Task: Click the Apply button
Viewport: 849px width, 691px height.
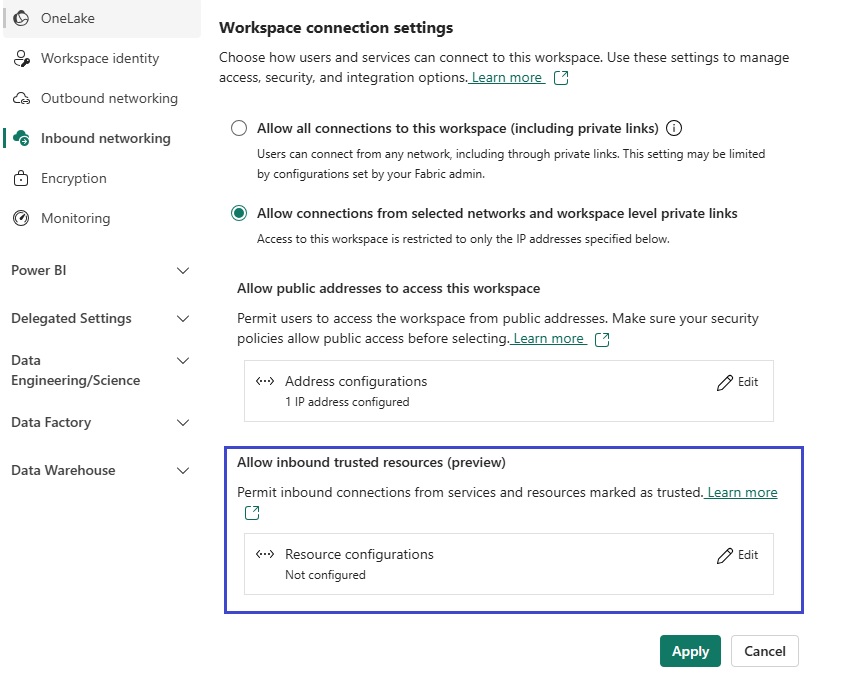Action: pyautogui.click(x=689, y=651)
